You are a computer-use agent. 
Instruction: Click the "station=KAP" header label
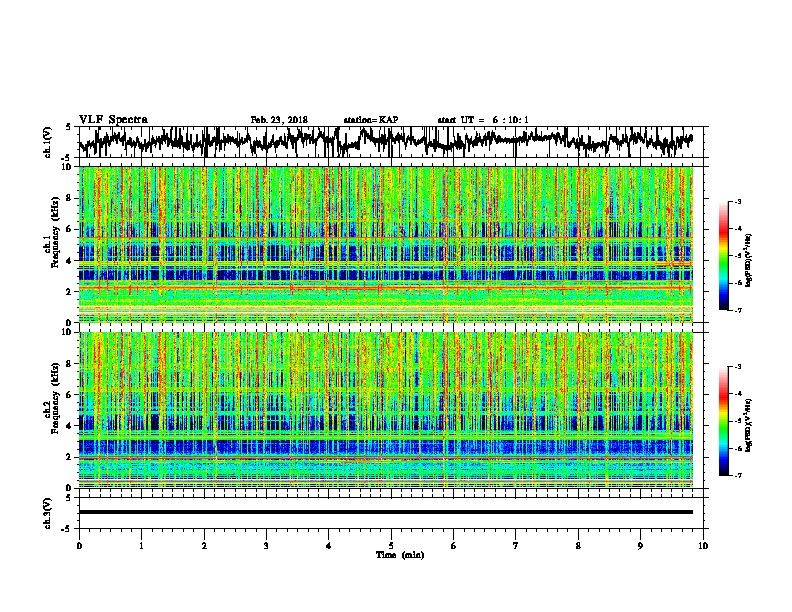(371, 120)
